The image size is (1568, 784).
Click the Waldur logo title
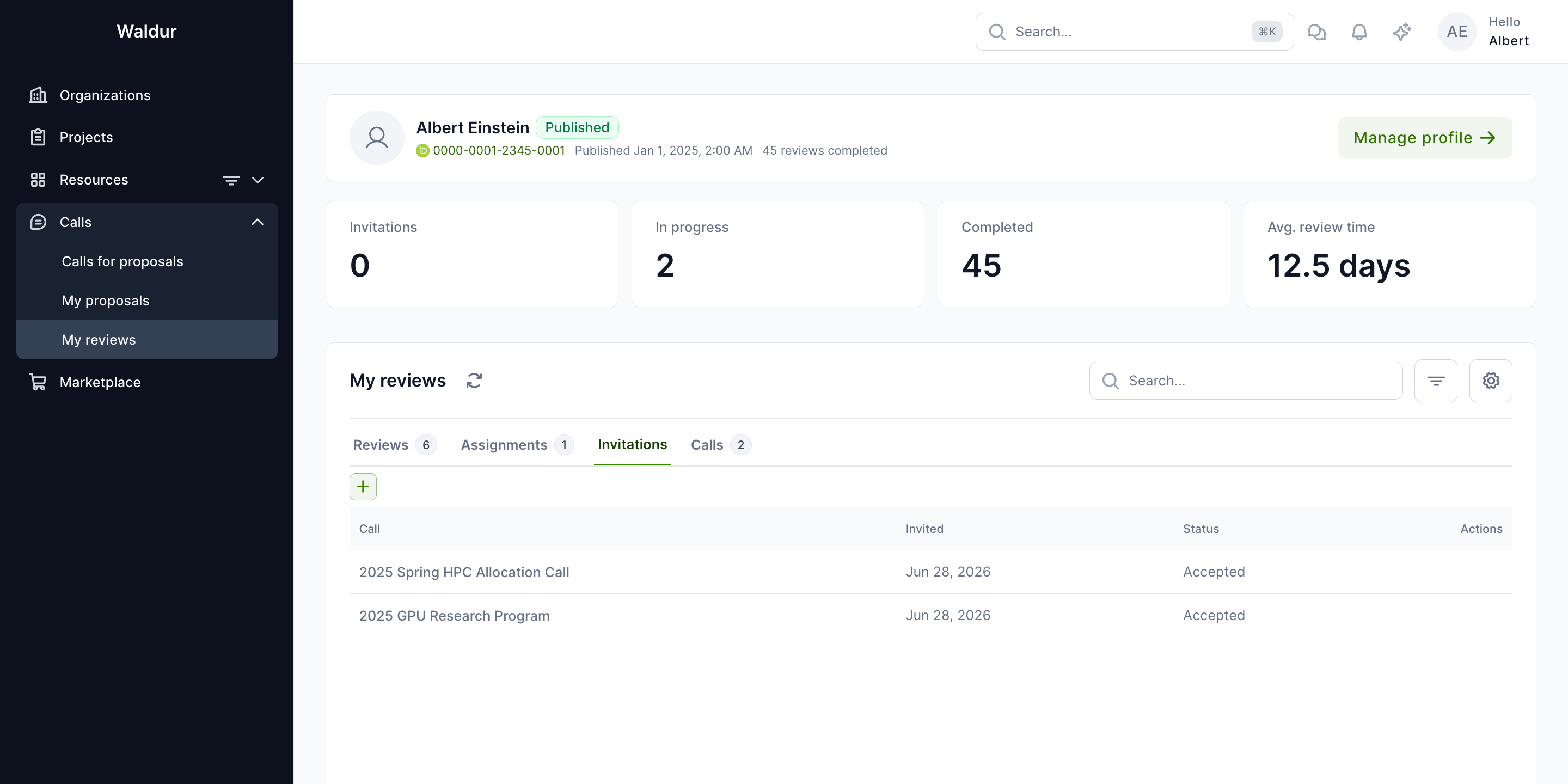pos(146,31)
